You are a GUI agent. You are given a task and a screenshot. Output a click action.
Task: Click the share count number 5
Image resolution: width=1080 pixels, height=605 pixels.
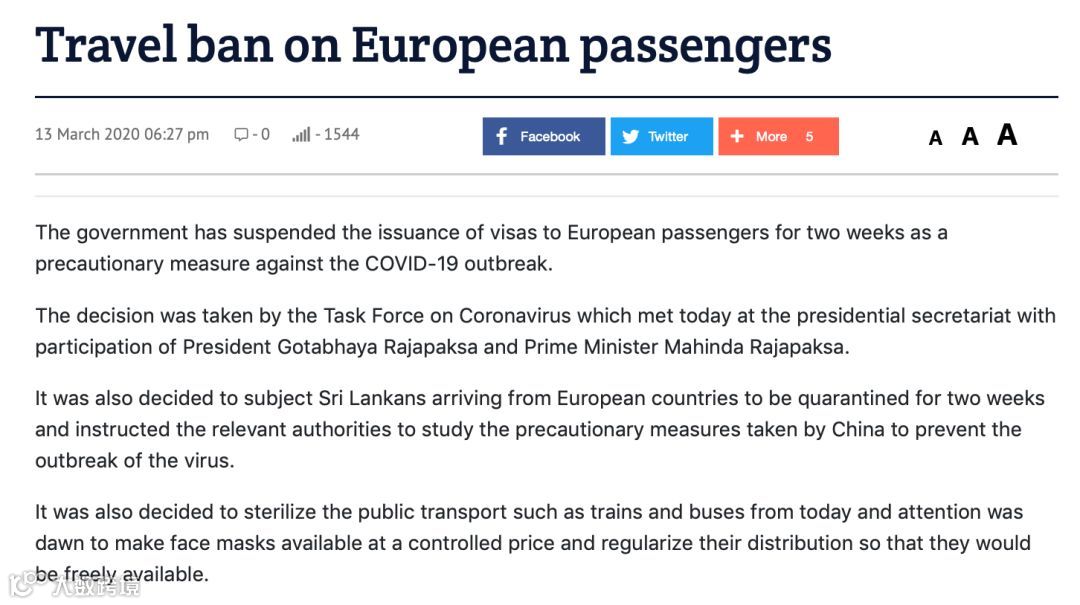(809, 136)
